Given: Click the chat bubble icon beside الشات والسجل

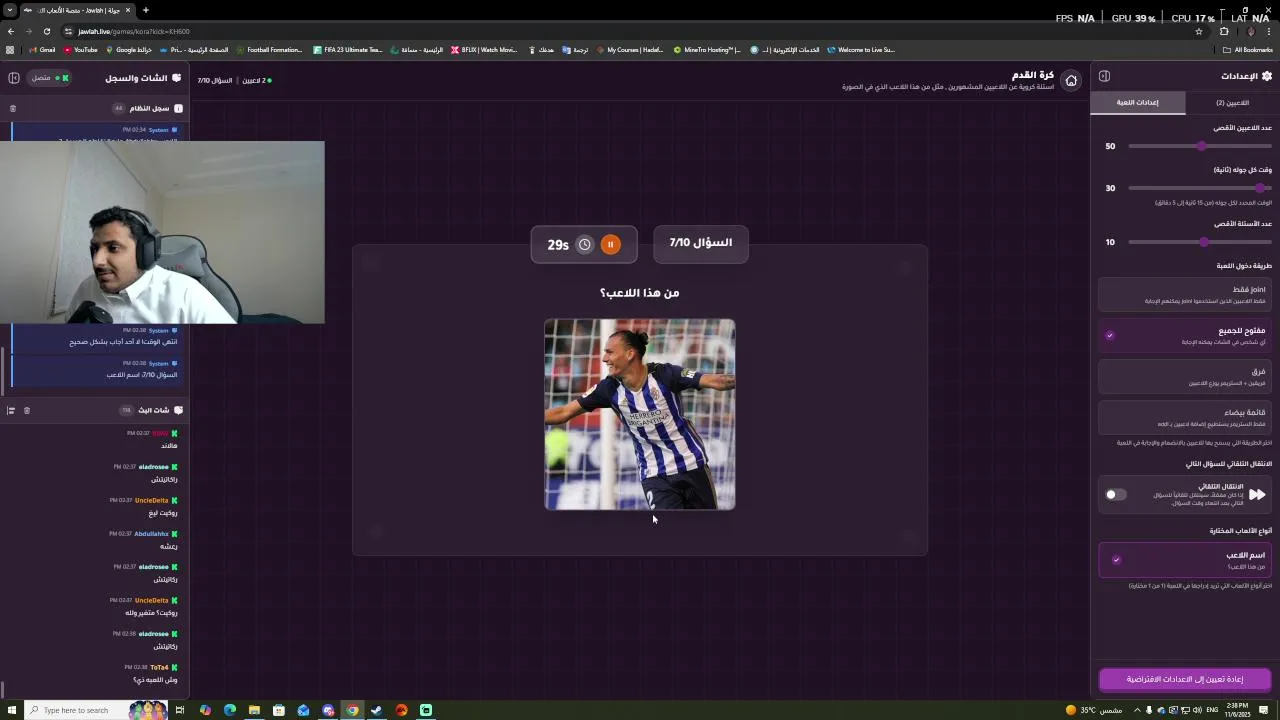Looking at the screenshot, I should click(x=177, y=77).
